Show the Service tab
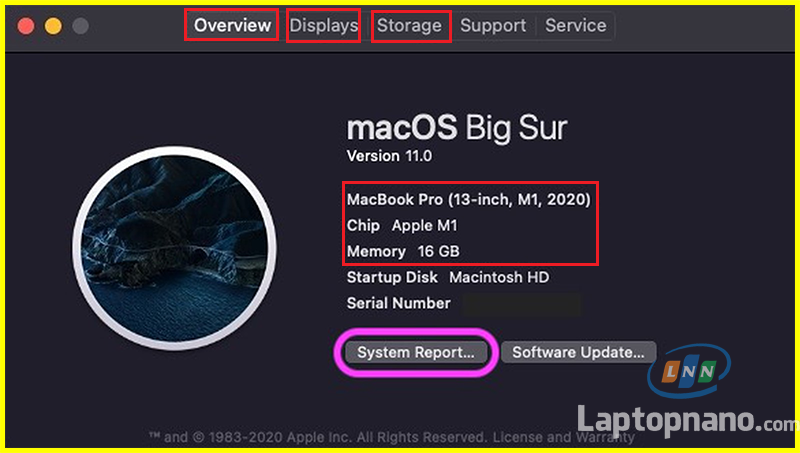The height and width of the screenshot is (453, 800). pyautogui.click(x=575, y=25)
